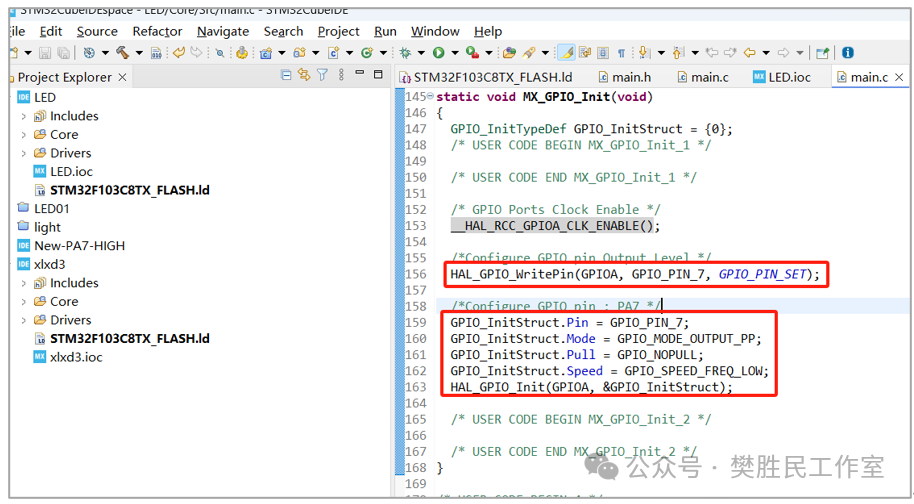Expand Drivers folder under xlxd3 project
914x504 pixels.
23,320
